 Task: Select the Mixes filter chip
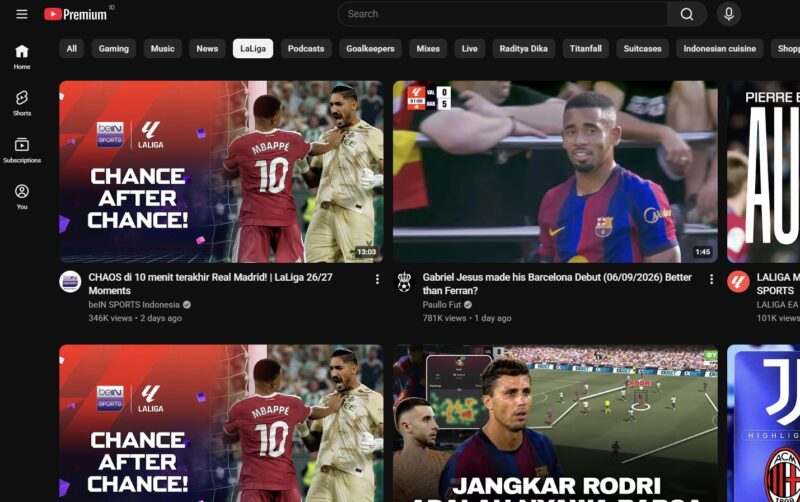pyautogui.click(x=428, y=48)
